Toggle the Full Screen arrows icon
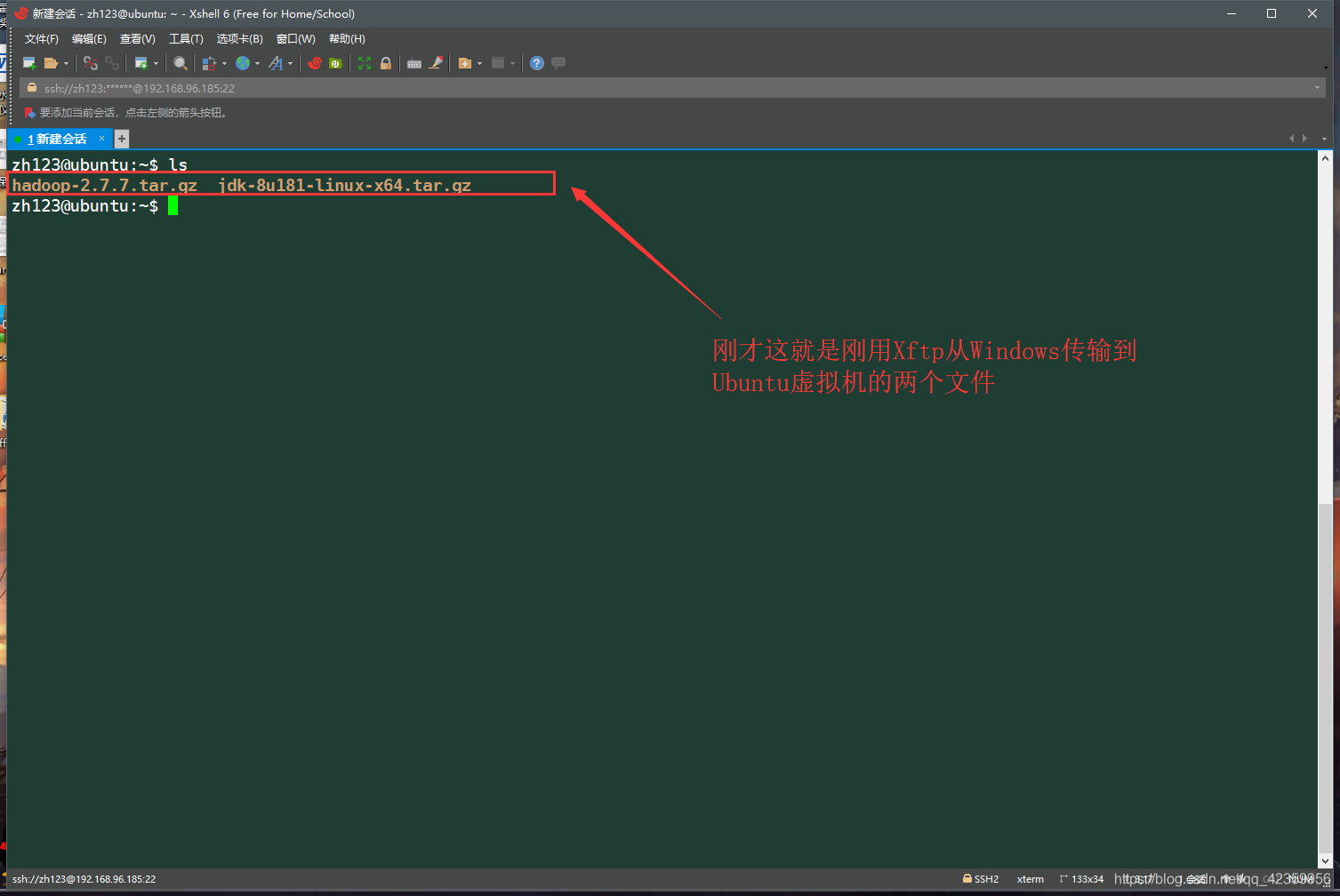 pyautogui.click(x=365, y=63)
